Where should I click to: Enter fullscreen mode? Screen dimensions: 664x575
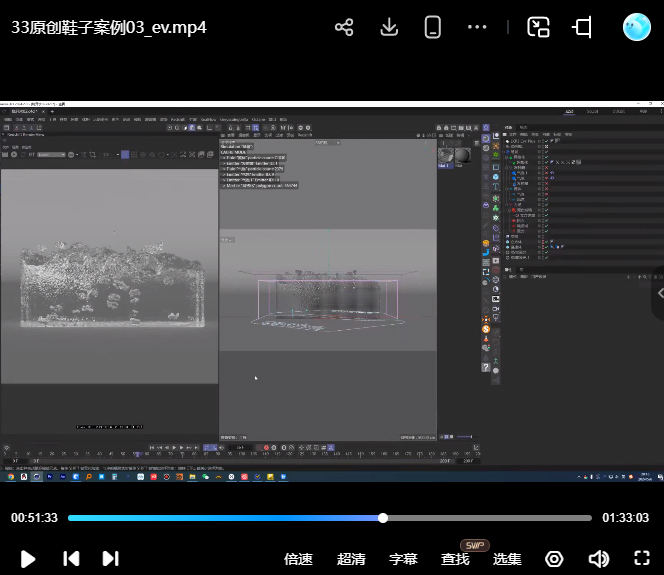coord(642,558)
